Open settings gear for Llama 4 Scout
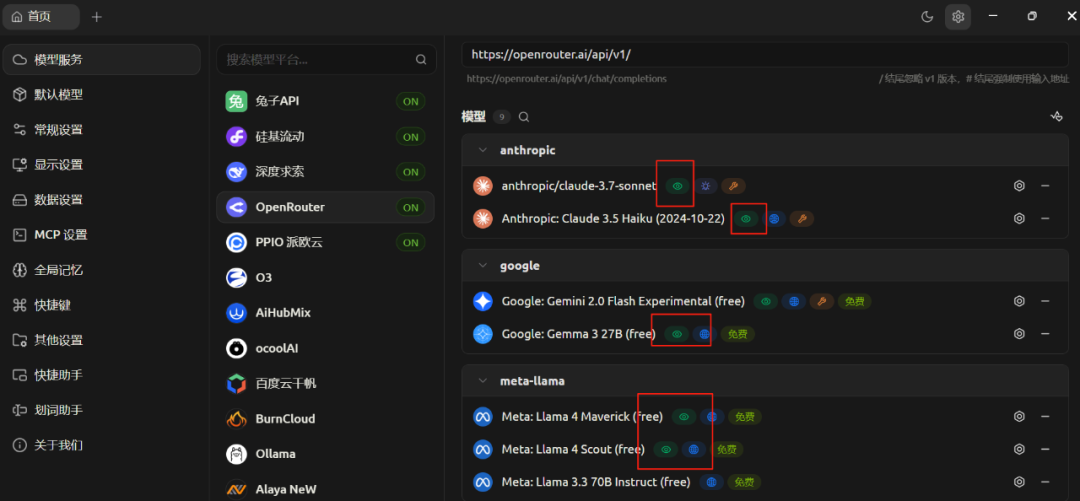This screenshot has height=501, width=1080. [1019, 449]
